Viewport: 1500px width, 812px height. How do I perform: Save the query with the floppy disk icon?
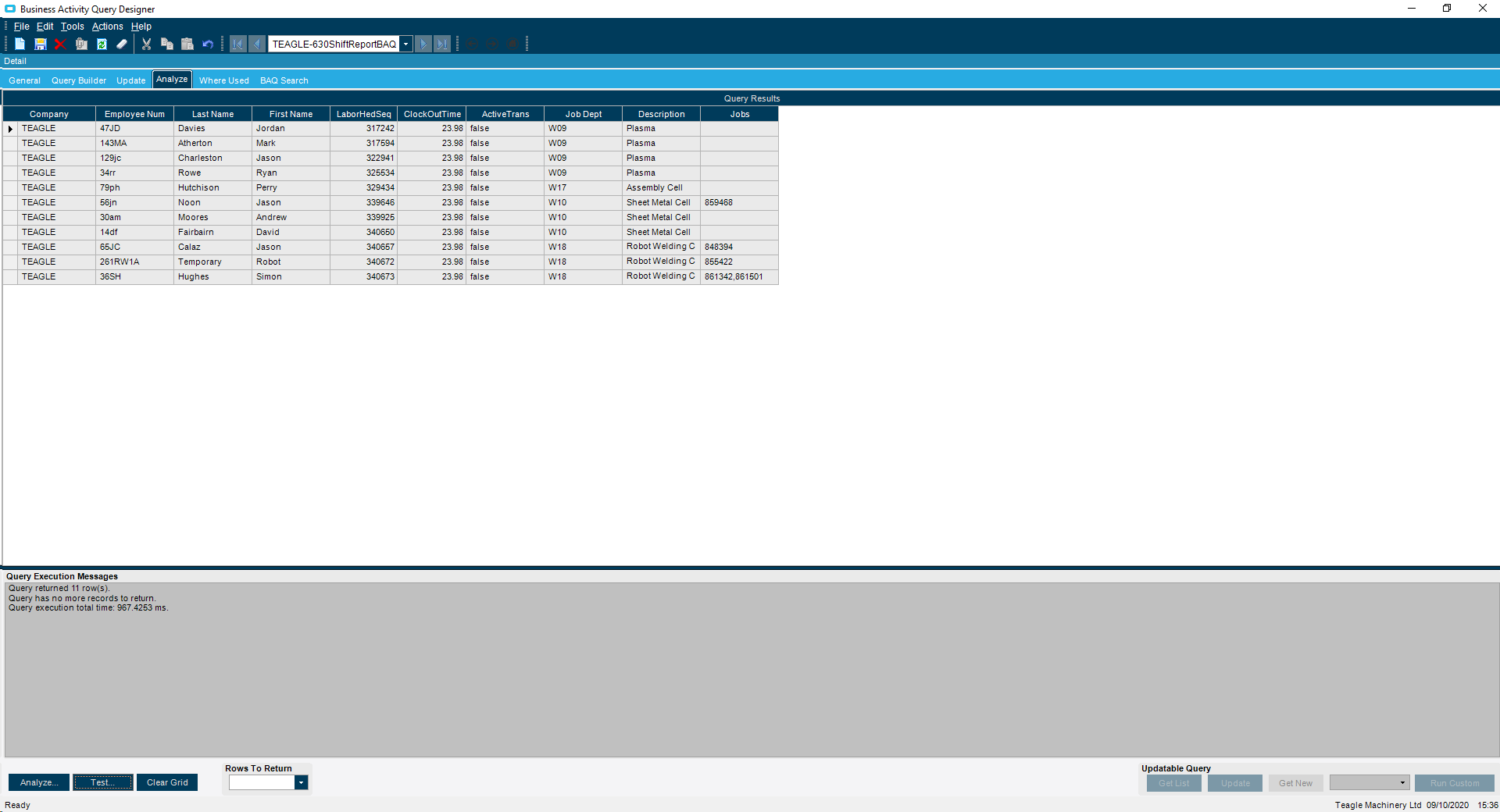click(x=40, y=45)
